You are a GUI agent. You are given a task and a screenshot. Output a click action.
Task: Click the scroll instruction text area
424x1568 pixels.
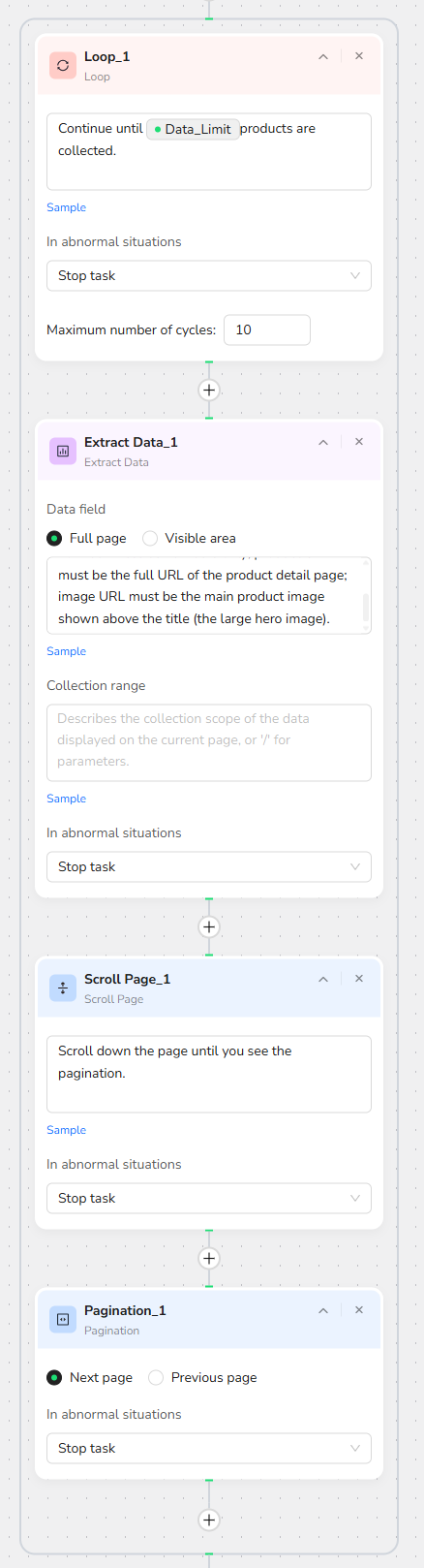click(x=209, y=1074)
